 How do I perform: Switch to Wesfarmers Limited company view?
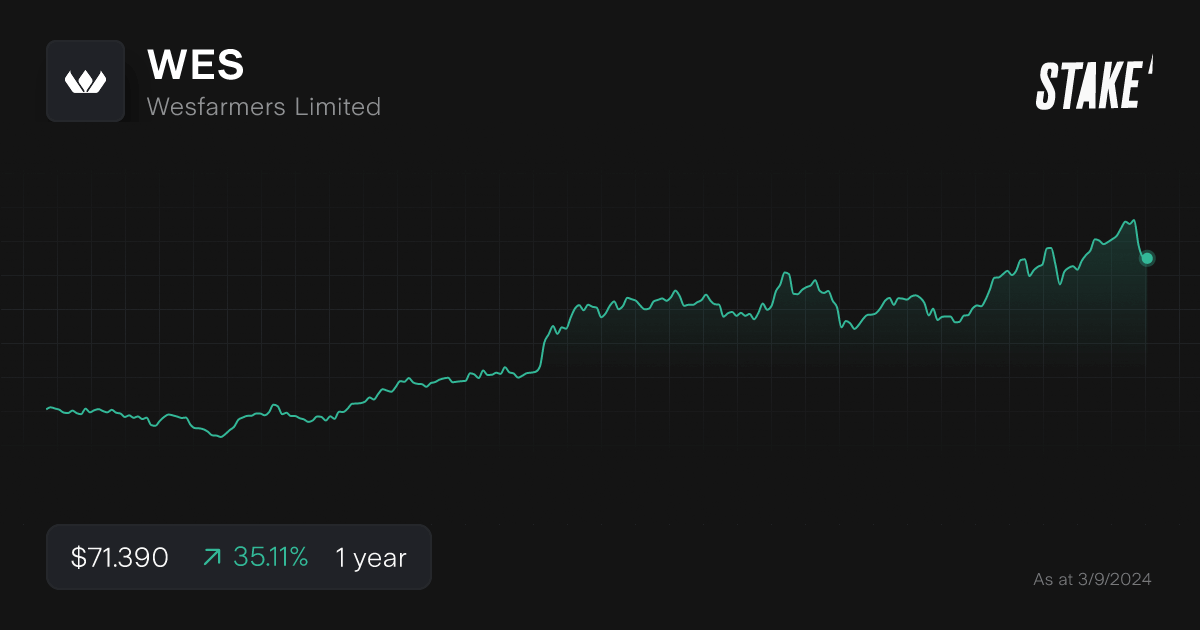point(263,106)
